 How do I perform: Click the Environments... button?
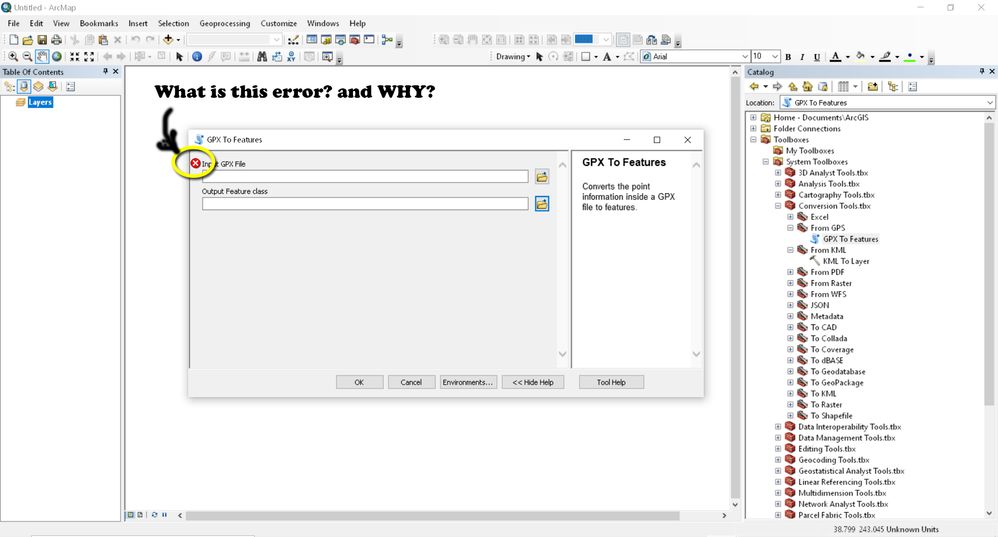[467, 382]
